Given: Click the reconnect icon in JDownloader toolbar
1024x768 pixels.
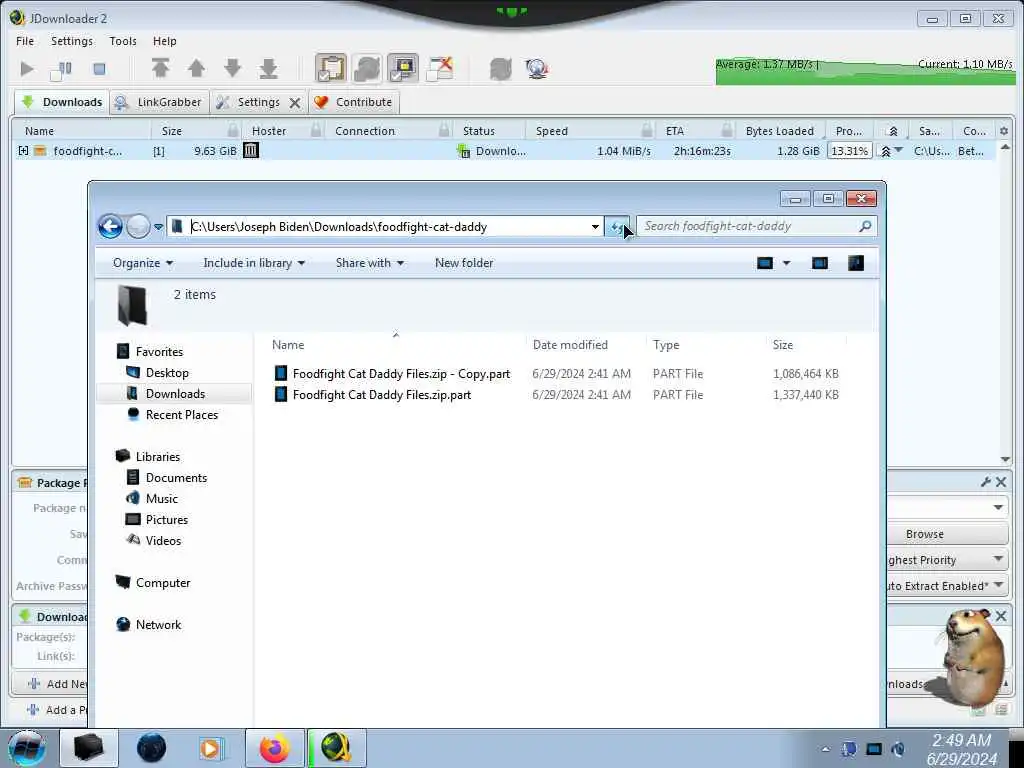Looking at the screenshot, I should (500, 69).
